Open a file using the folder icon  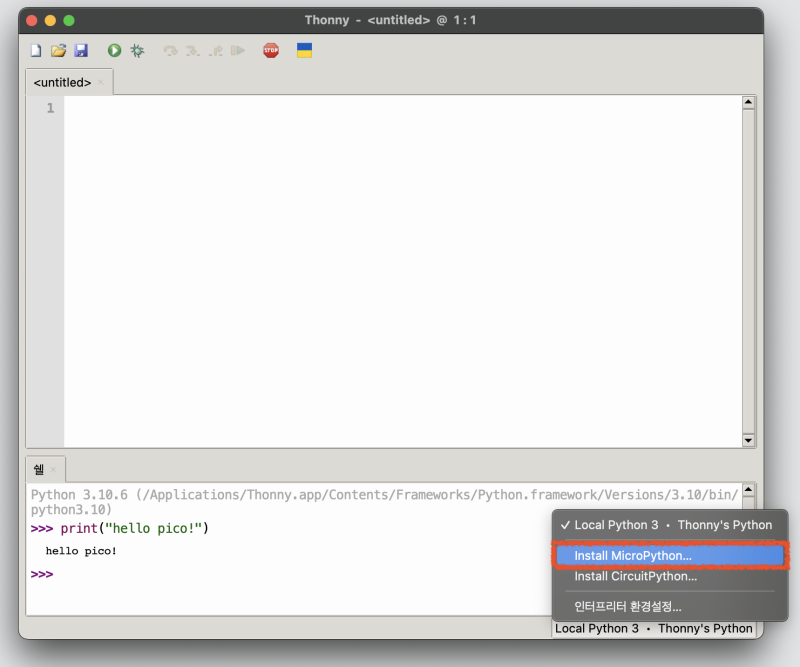tap(59, 51)
